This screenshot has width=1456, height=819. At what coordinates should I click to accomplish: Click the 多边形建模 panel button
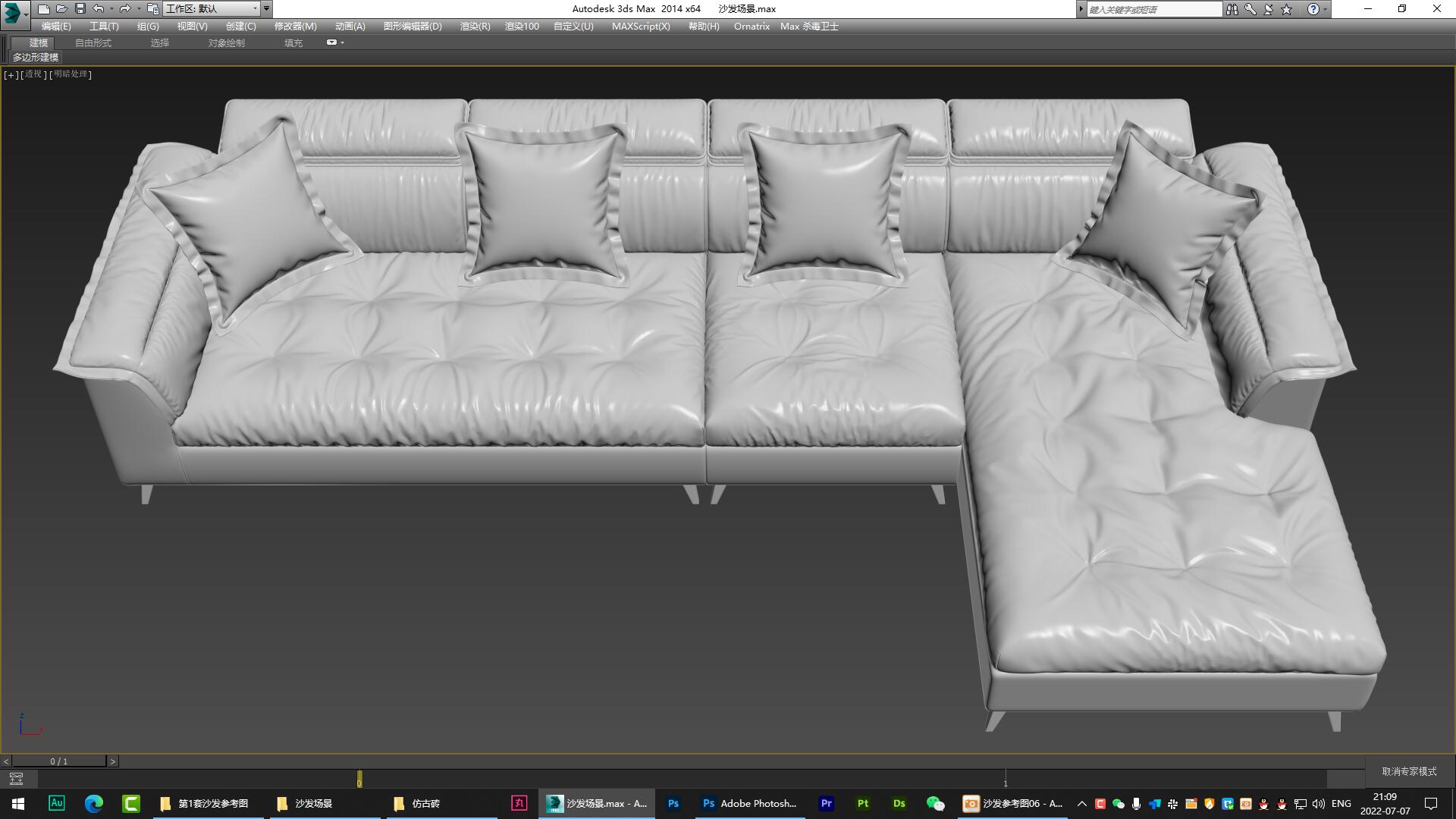tap(35, 58)
